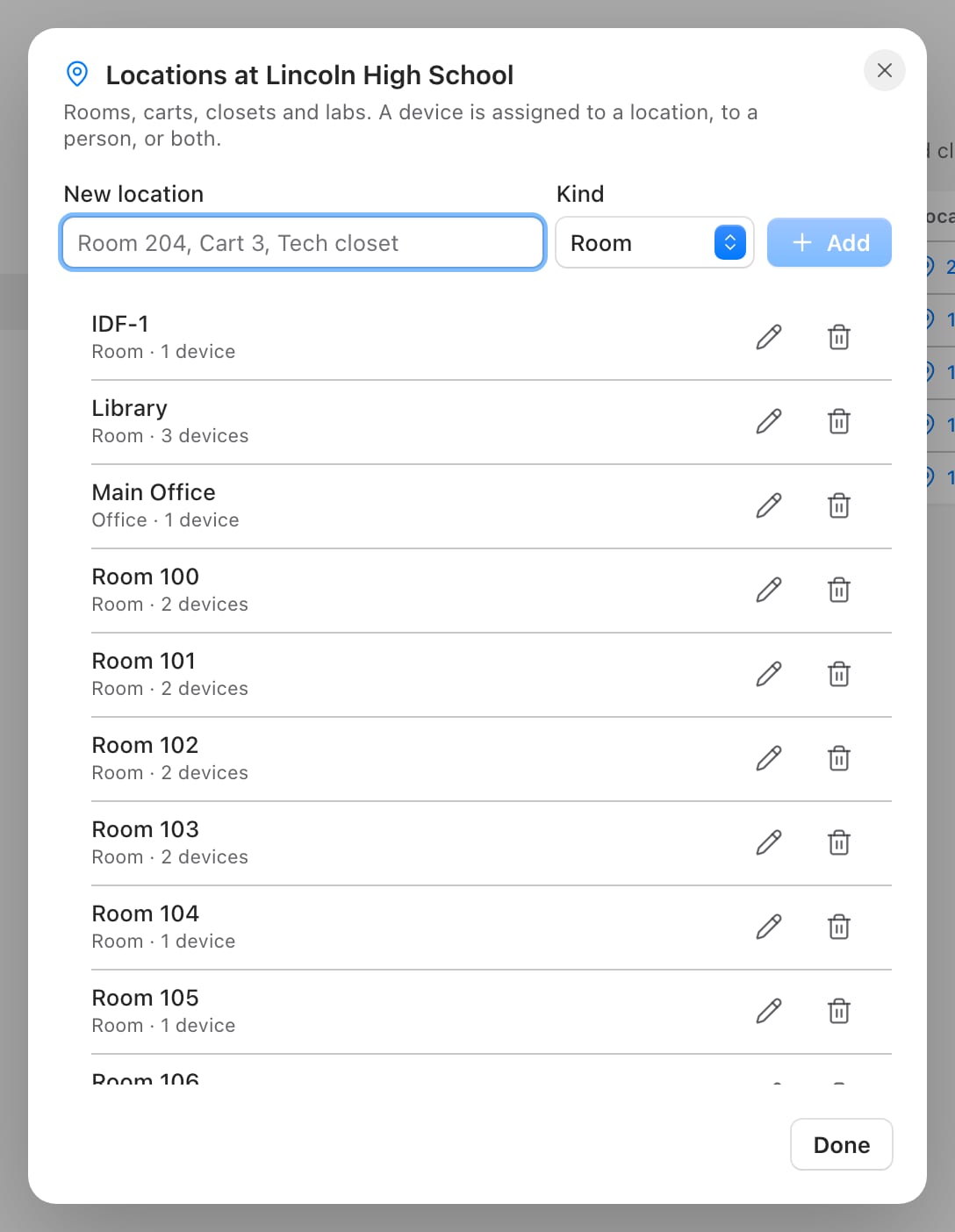Delete the Room 100 location
955x1232 pixels.
pyautogui.click(x=839, y=590)
